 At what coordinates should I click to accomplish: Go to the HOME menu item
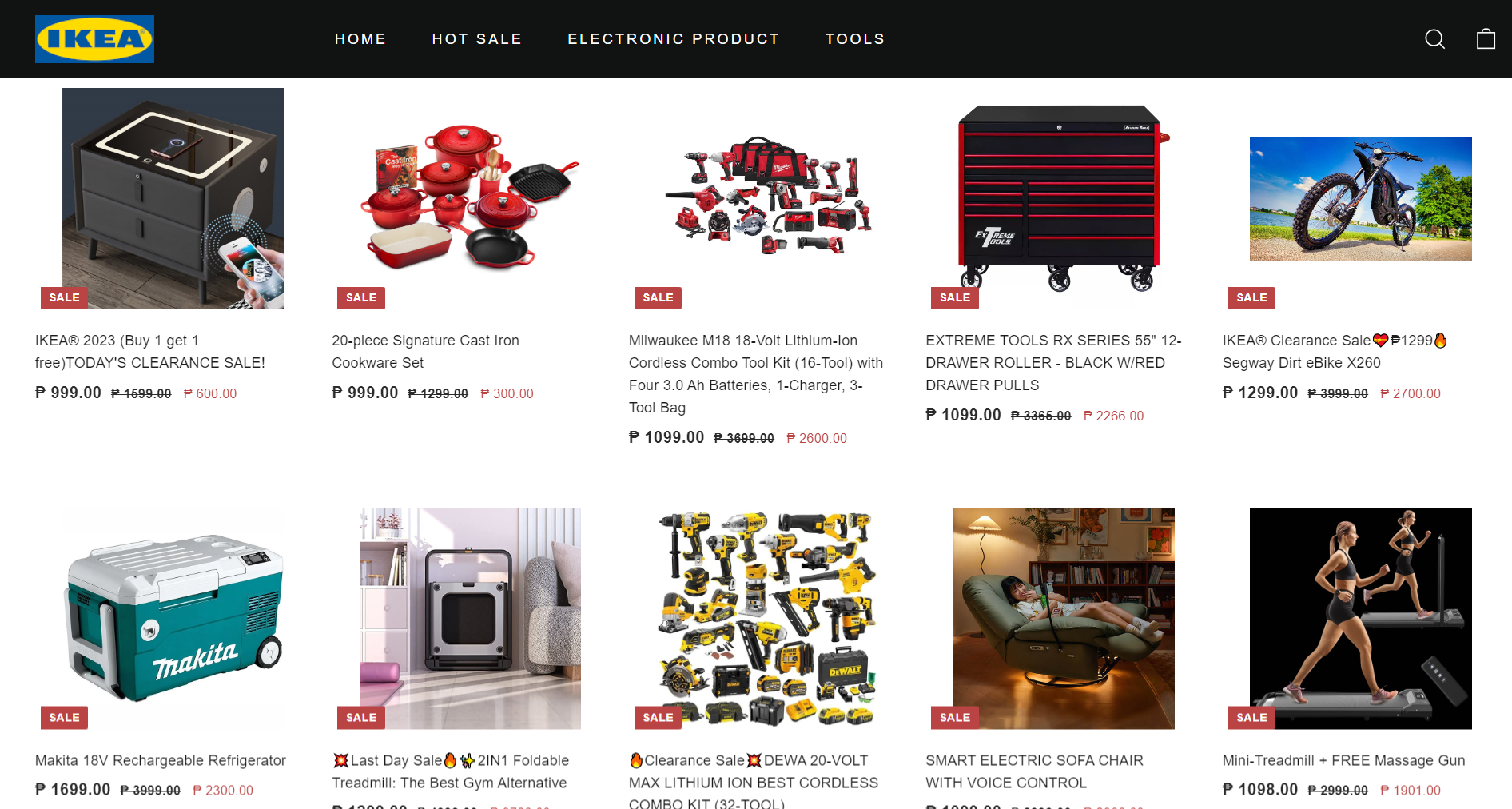[360, 39]
